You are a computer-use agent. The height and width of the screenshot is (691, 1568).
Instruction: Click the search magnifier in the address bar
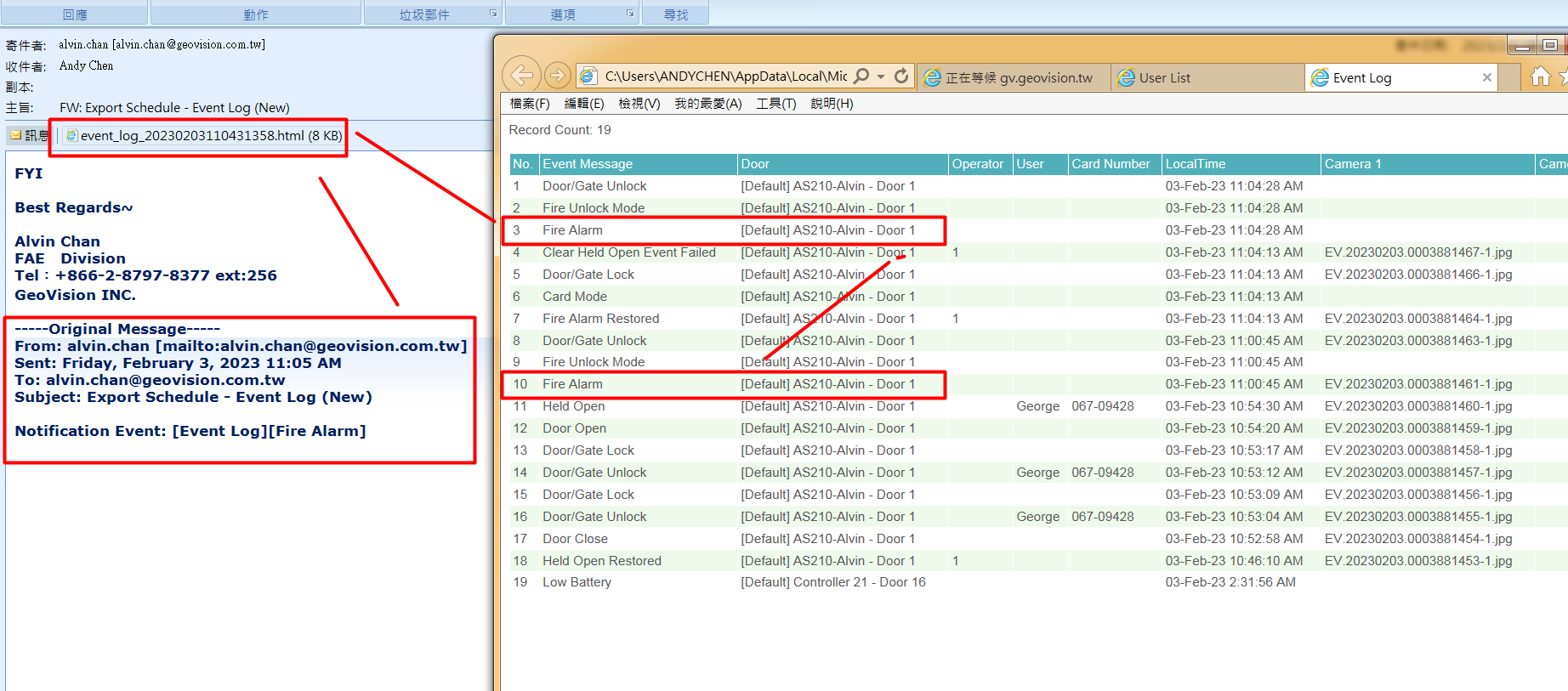point(861,76)
